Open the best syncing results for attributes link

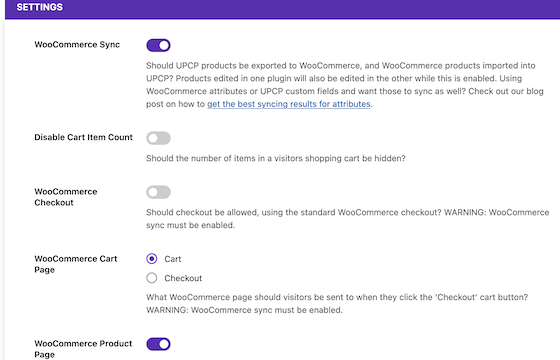coord(289,104)
